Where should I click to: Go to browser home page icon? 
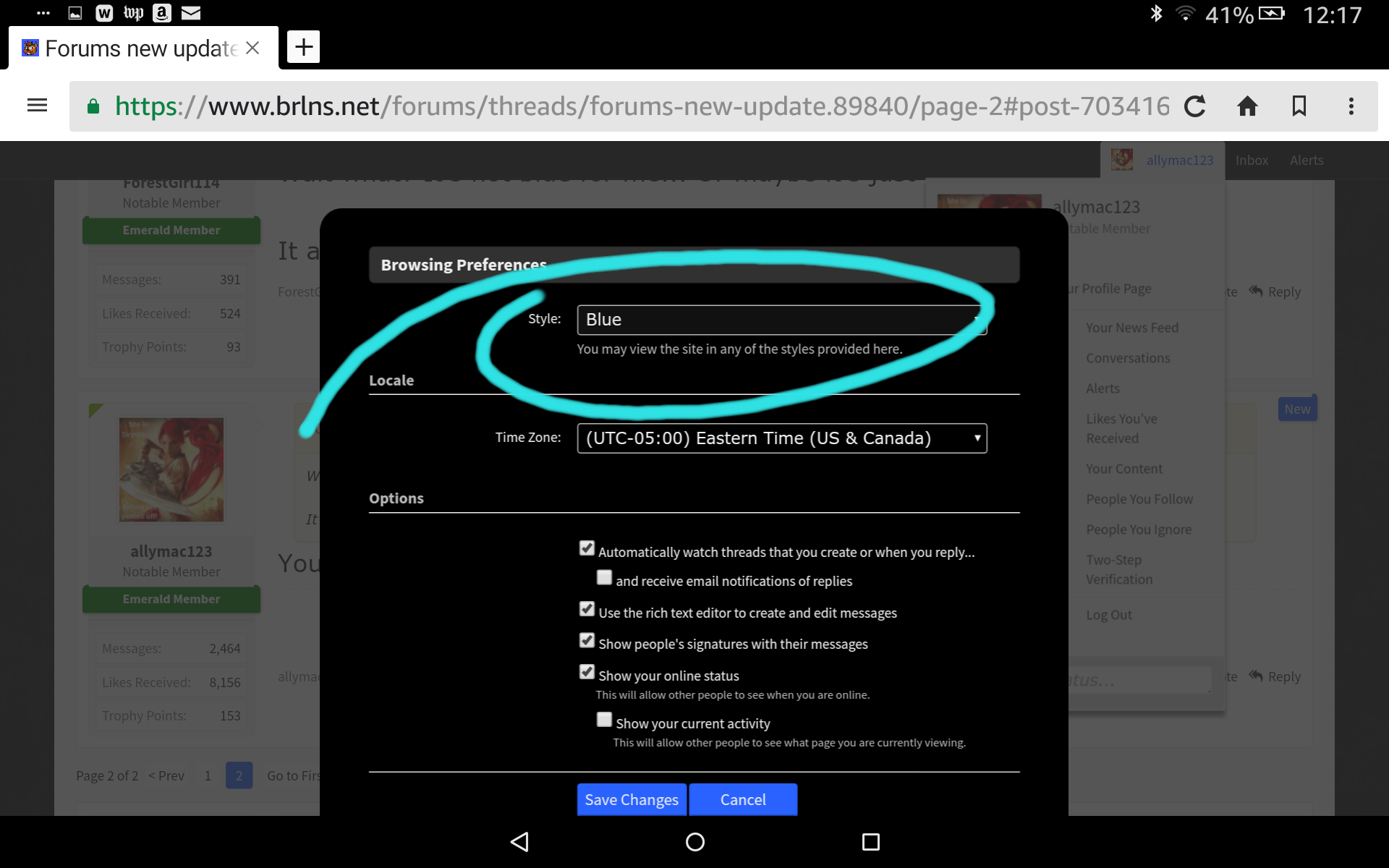coord(1247,106)
